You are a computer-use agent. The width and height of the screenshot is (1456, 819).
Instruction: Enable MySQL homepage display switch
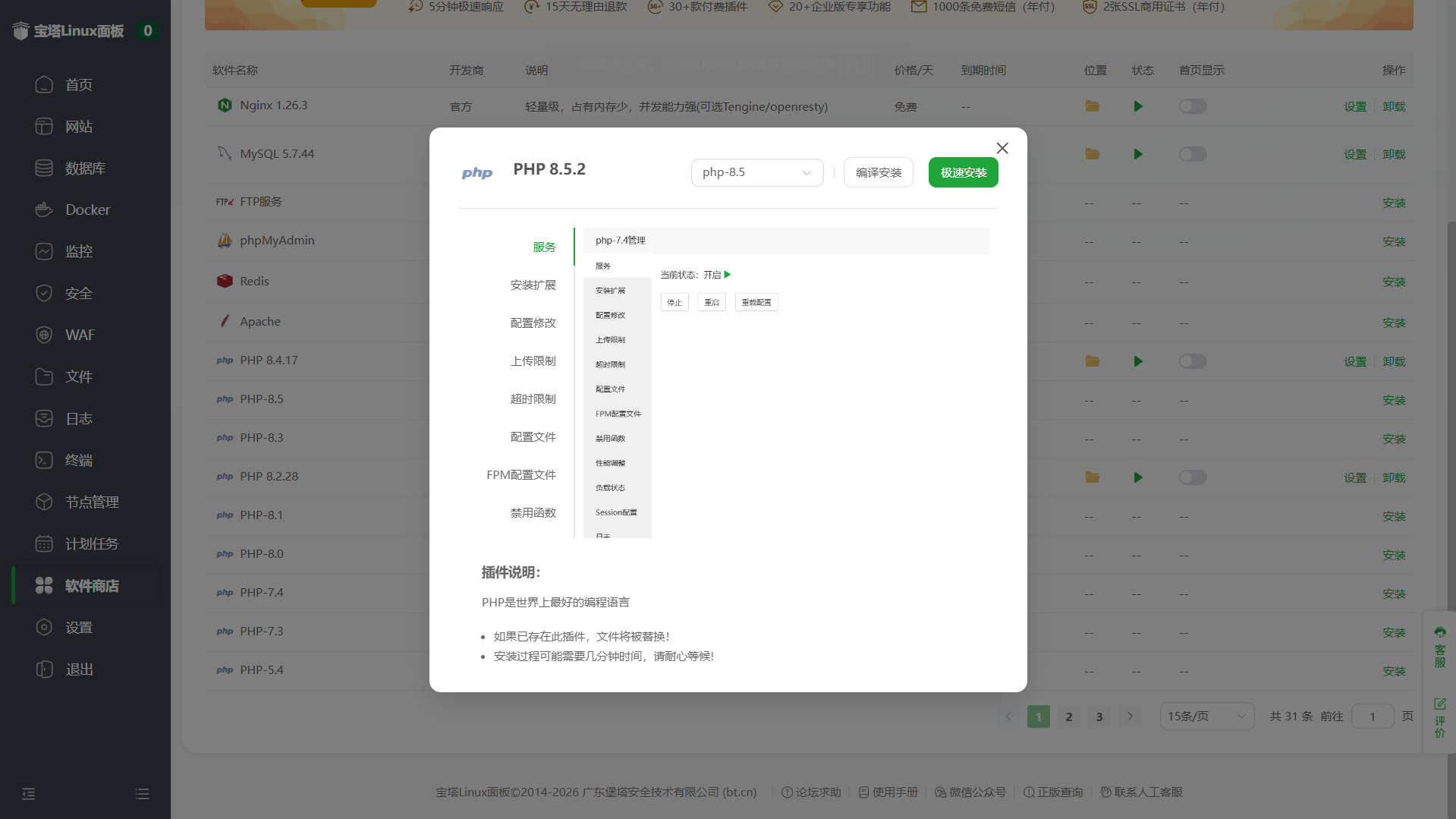[x=1192, y=154]
